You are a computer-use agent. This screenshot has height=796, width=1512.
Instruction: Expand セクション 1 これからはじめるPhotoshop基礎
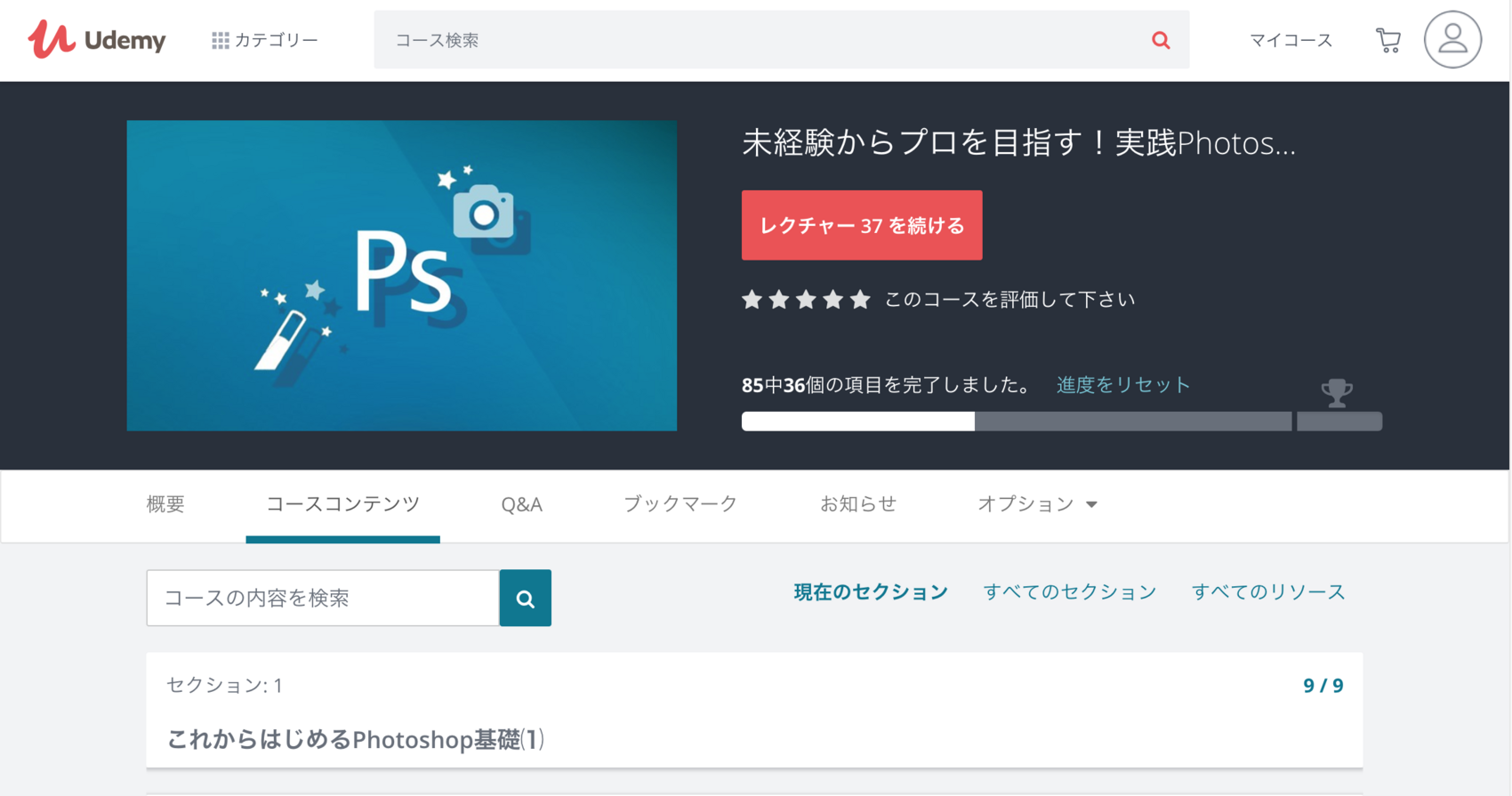[x=754, y=711]
